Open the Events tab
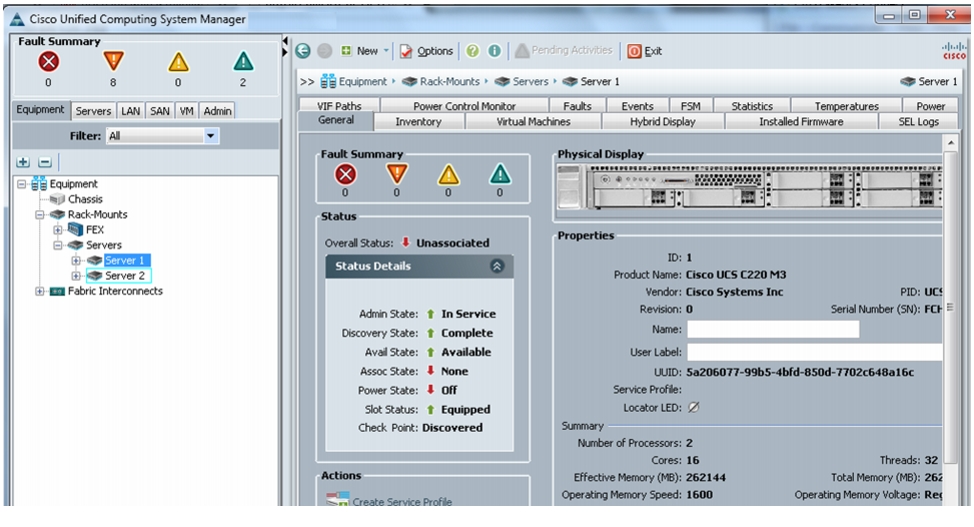The image size is (974, 527). pyautogui.click(x=637, y=106)
